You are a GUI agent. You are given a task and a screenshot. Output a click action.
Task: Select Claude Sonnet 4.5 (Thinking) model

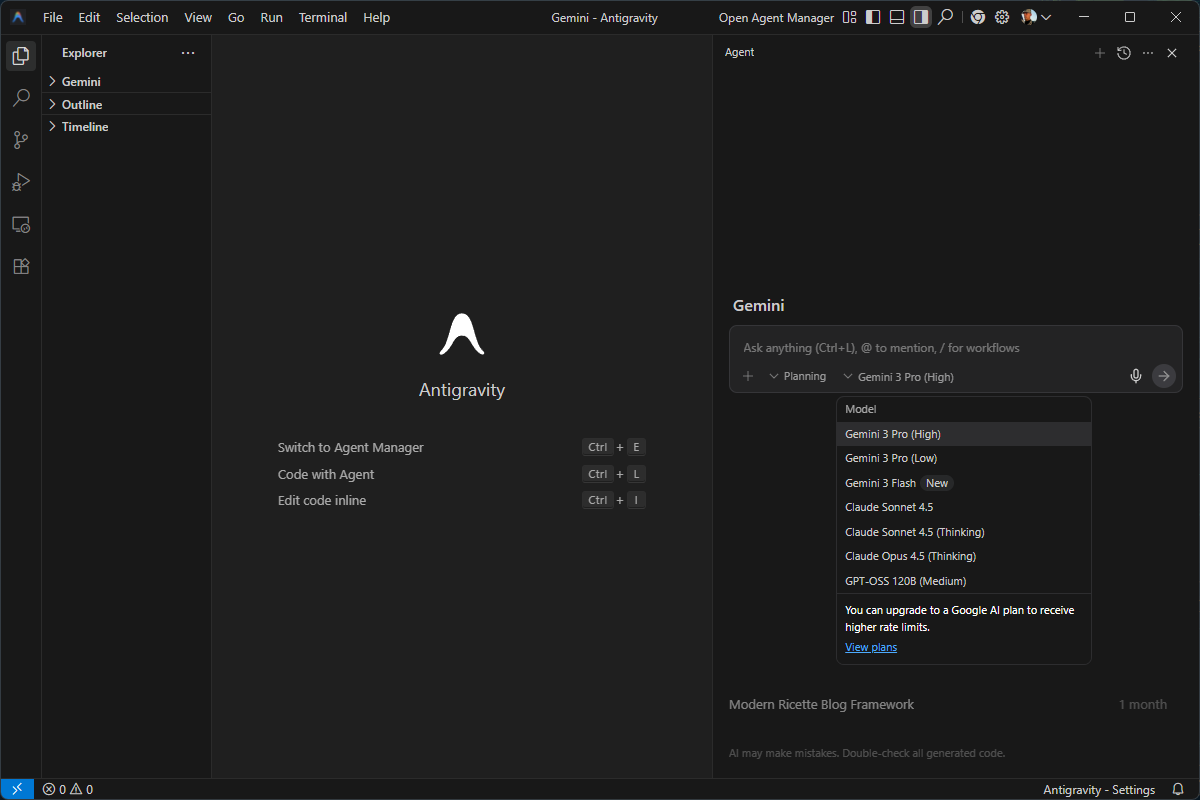(x=963, y=532)
